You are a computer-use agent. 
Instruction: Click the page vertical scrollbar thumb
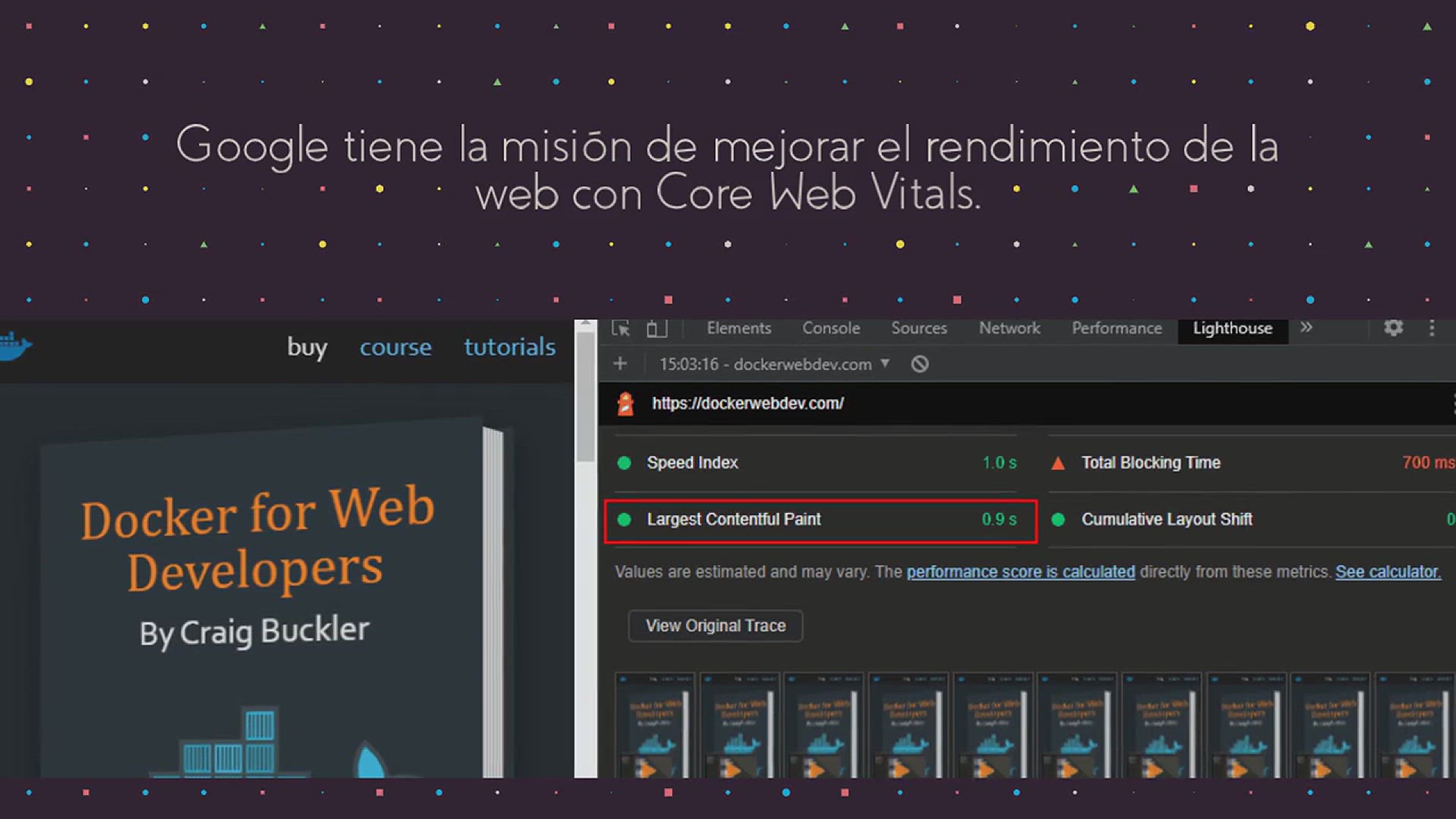coord(585,398)
